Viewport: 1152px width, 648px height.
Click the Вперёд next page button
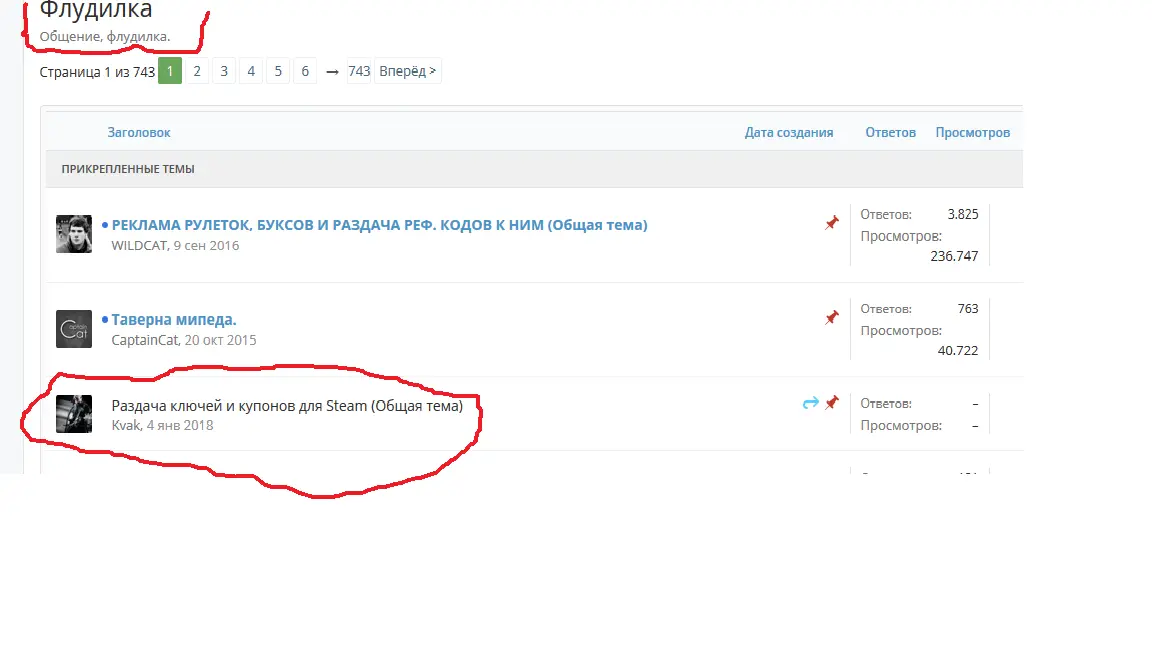[408, 71]
